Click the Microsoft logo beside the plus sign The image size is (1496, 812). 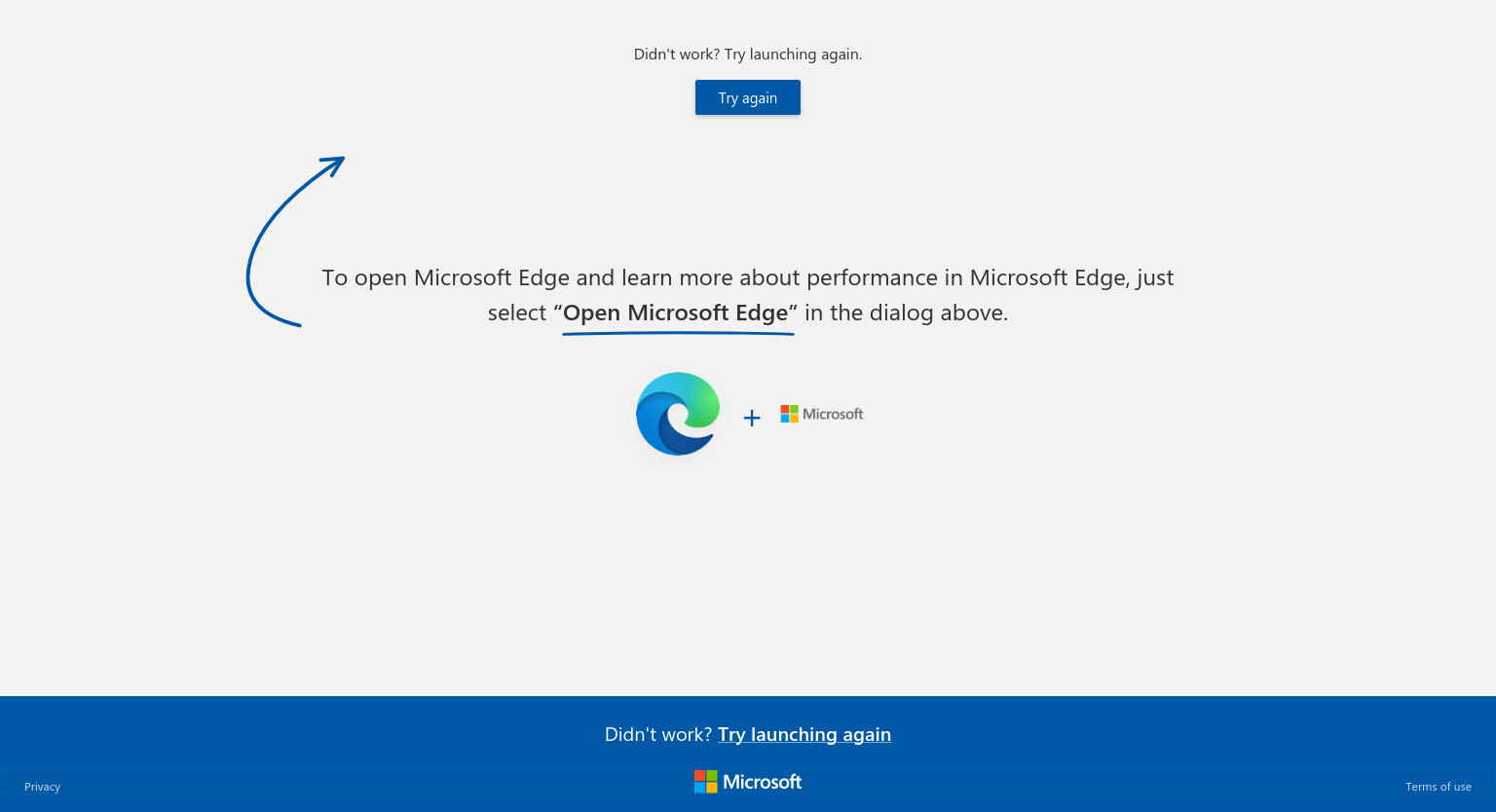click(822, 414)
